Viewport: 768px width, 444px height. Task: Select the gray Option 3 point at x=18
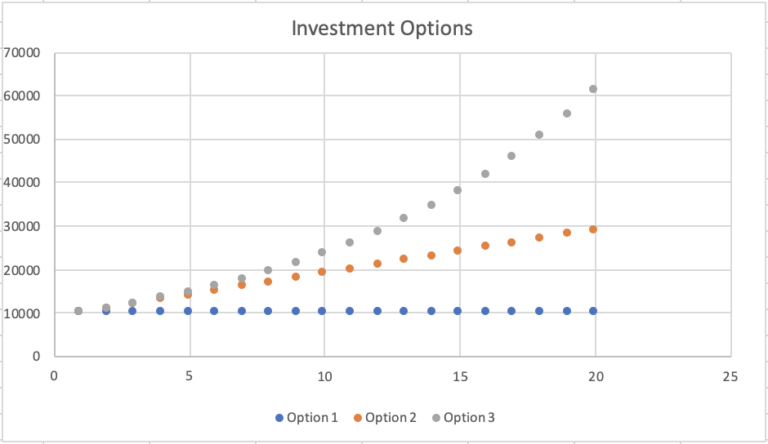(x=539, y=134)
